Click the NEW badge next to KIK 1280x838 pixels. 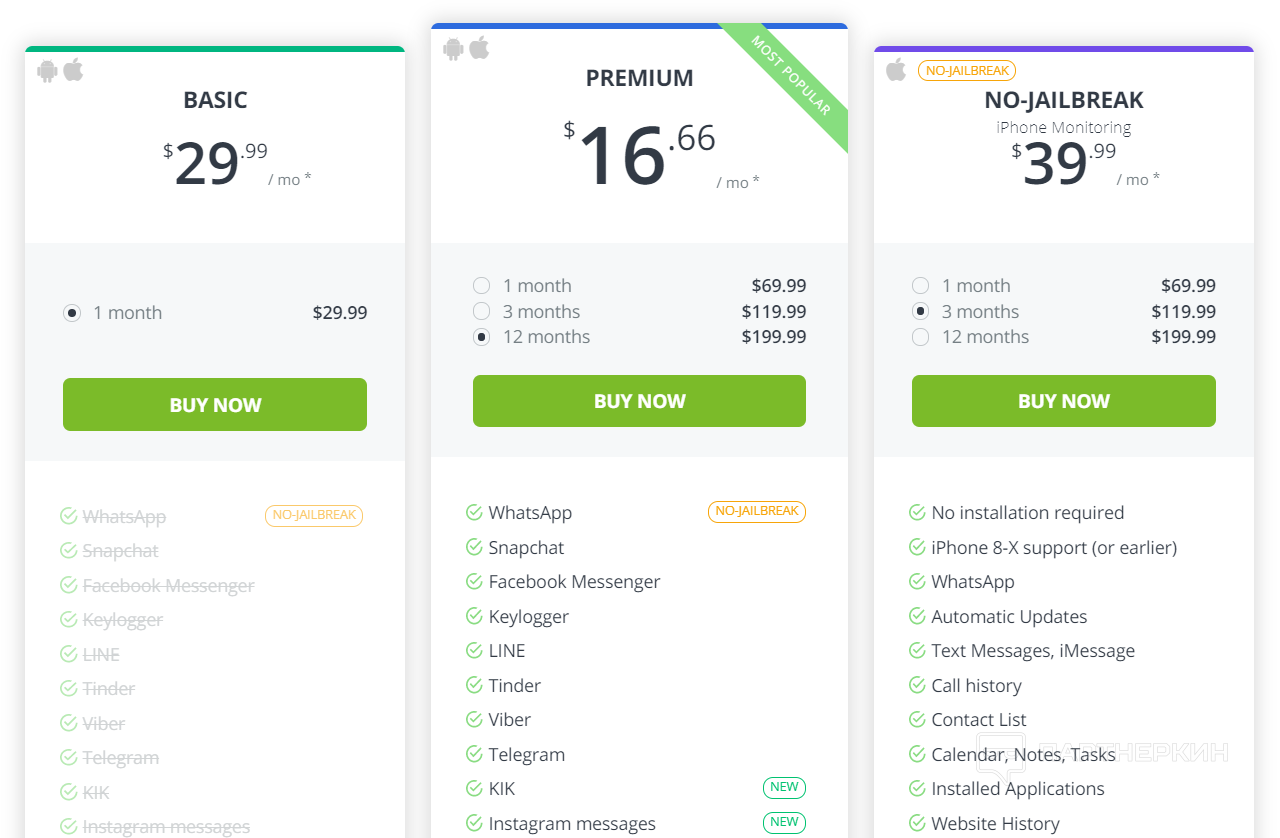[784, 787]
